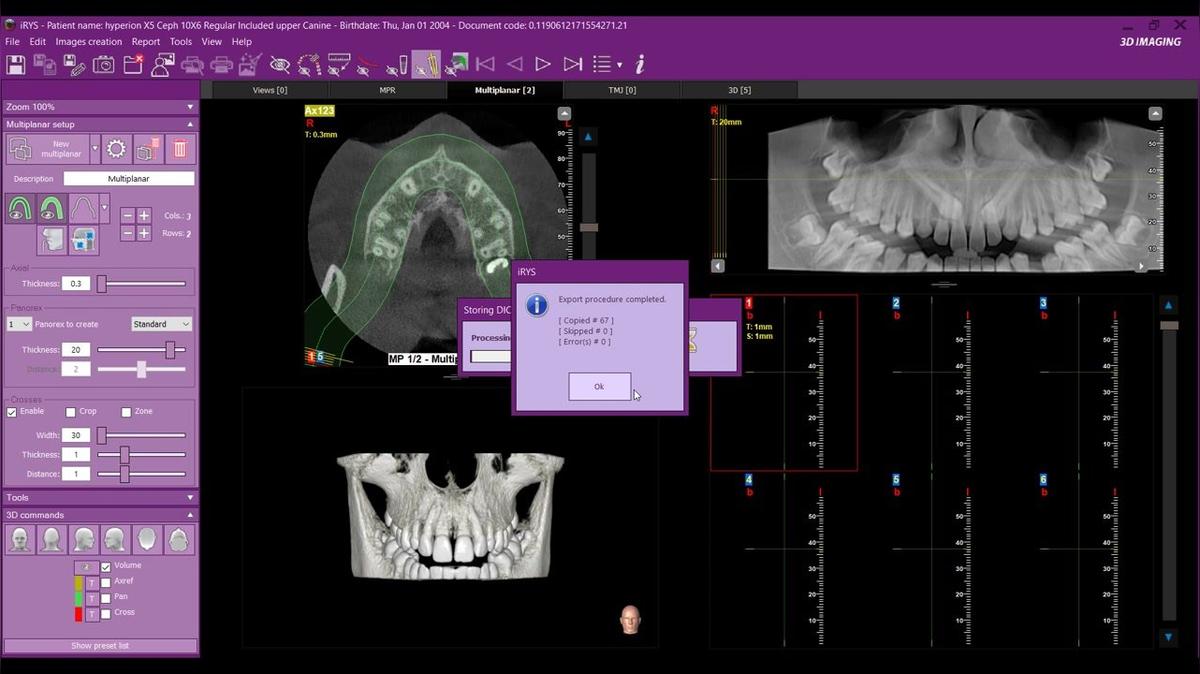Click the Save floppy disk icon in toolbar
This screenshot has height=674, width=1200.
(x=14, y=64)
